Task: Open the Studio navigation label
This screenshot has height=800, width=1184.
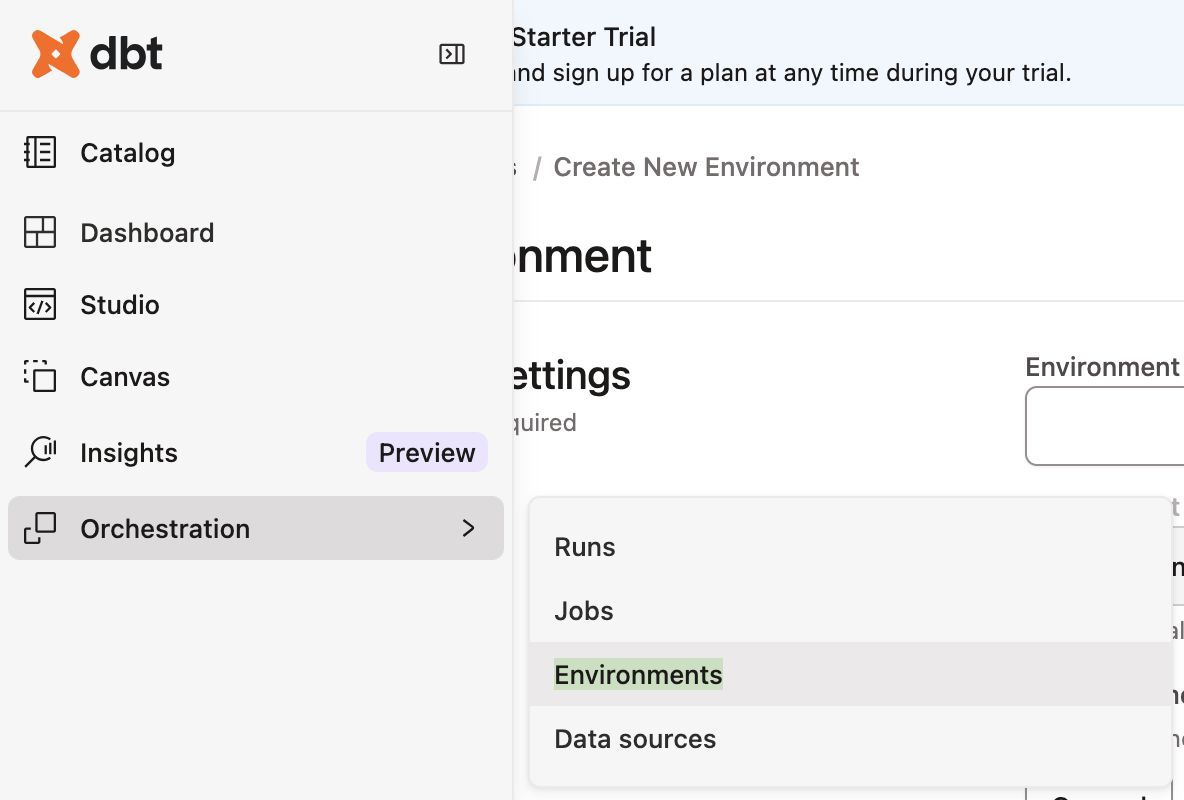Action: [120, 305]
